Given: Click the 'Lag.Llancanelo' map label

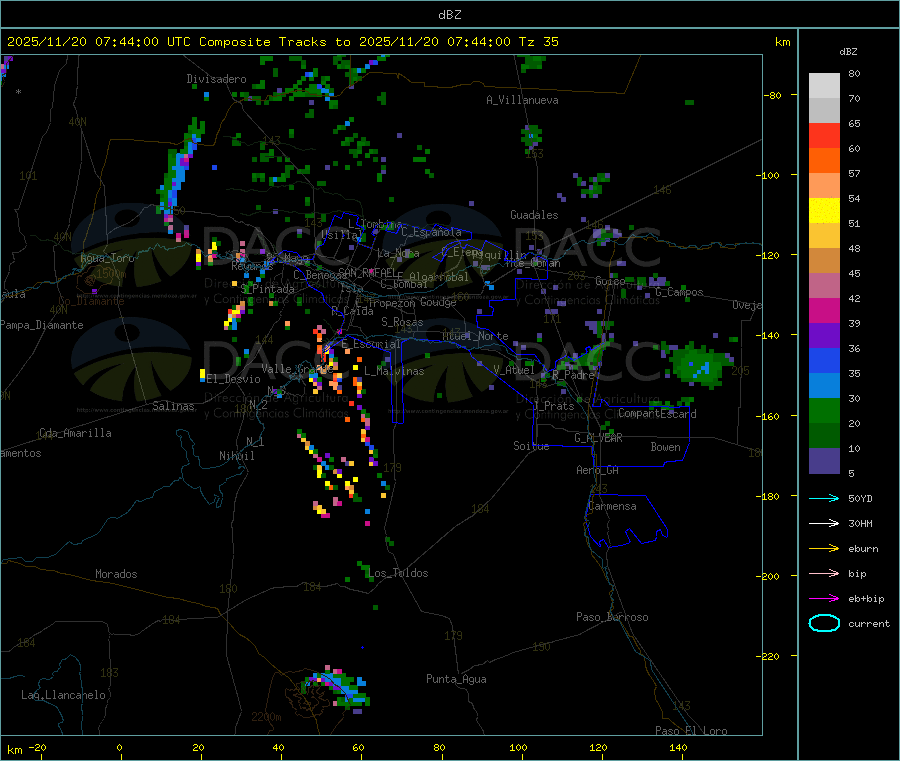Looking at the screenshot, I should point(63,695).
